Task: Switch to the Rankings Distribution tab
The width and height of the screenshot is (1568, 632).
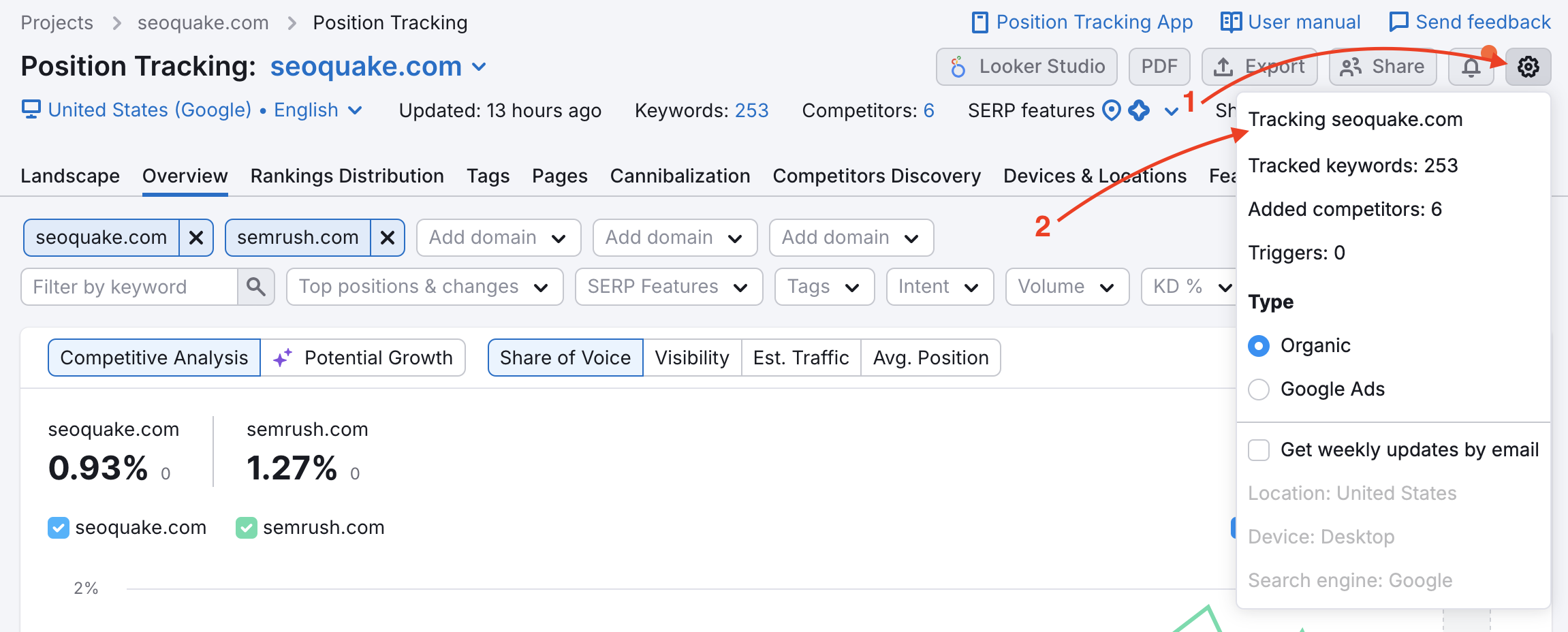Action: (x=347, y=176)
